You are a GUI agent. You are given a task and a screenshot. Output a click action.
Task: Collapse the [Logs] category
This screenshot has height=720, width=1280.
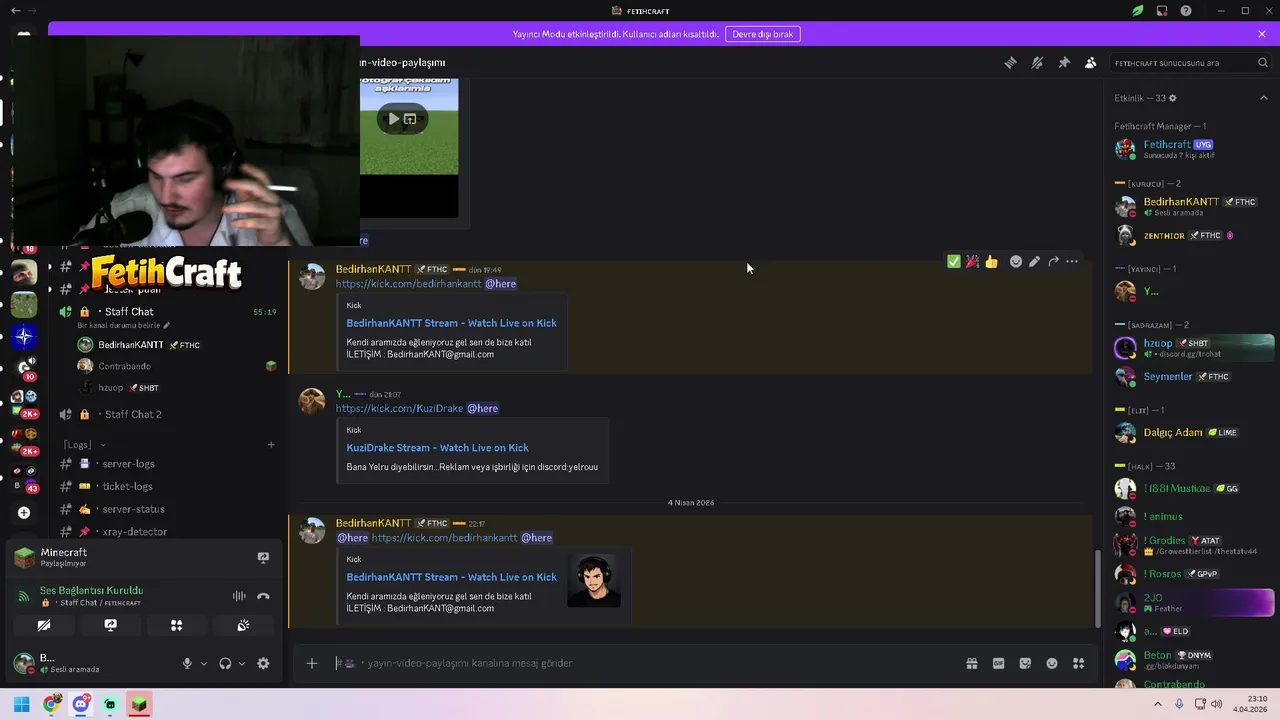[x=84, y=445]
